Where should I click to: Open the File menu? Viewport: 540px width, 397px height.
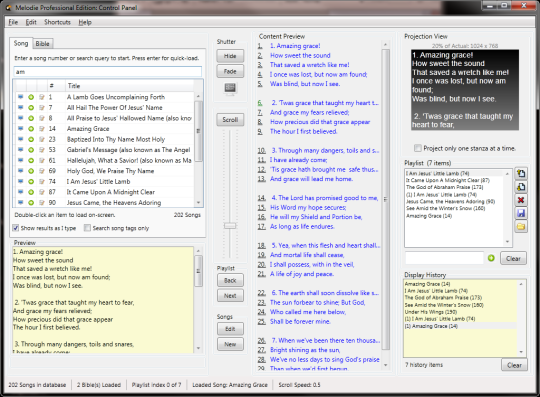[x=13, y=22]
